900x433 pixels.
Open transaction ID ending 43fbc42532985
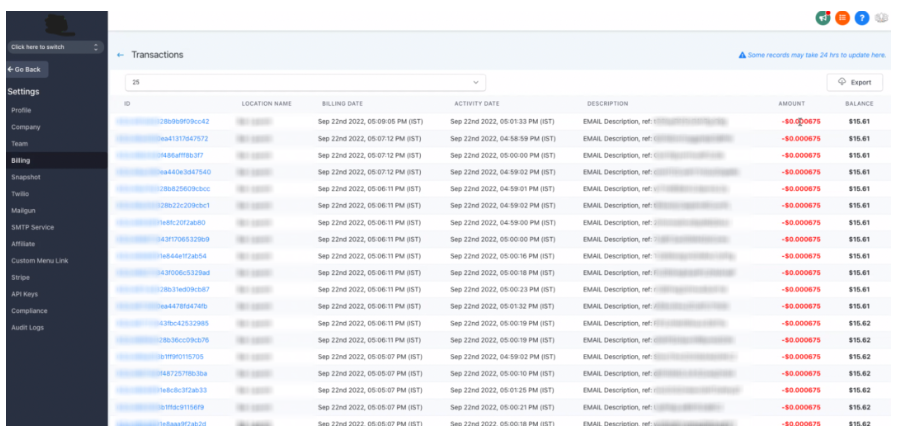pyautogui.click(x=163, y=323)
